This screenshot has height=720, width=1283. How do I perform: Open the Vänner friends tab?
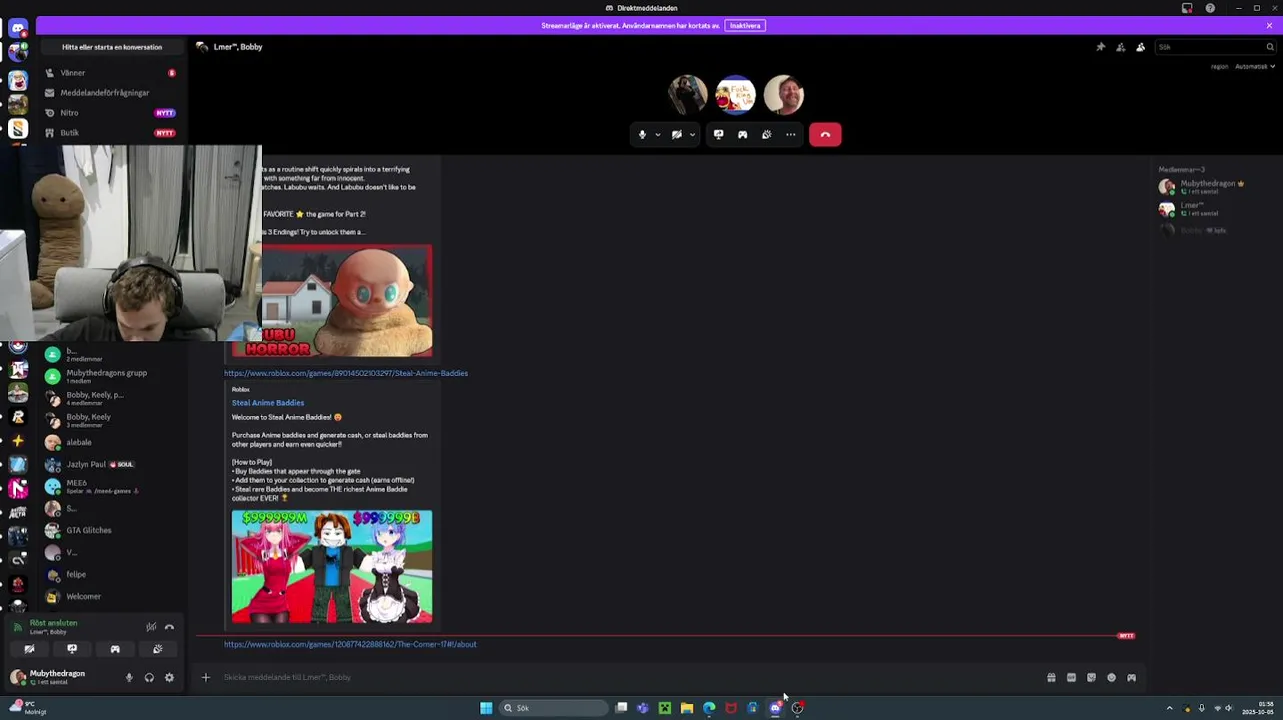111,73
